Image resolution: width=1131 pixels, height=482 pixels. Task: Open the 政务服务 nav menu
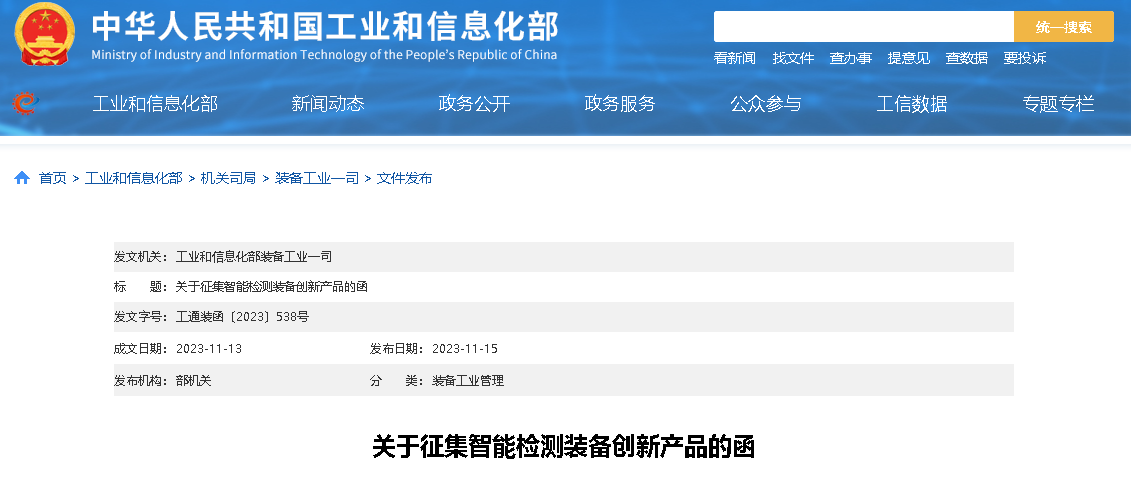tap(620, 104)
